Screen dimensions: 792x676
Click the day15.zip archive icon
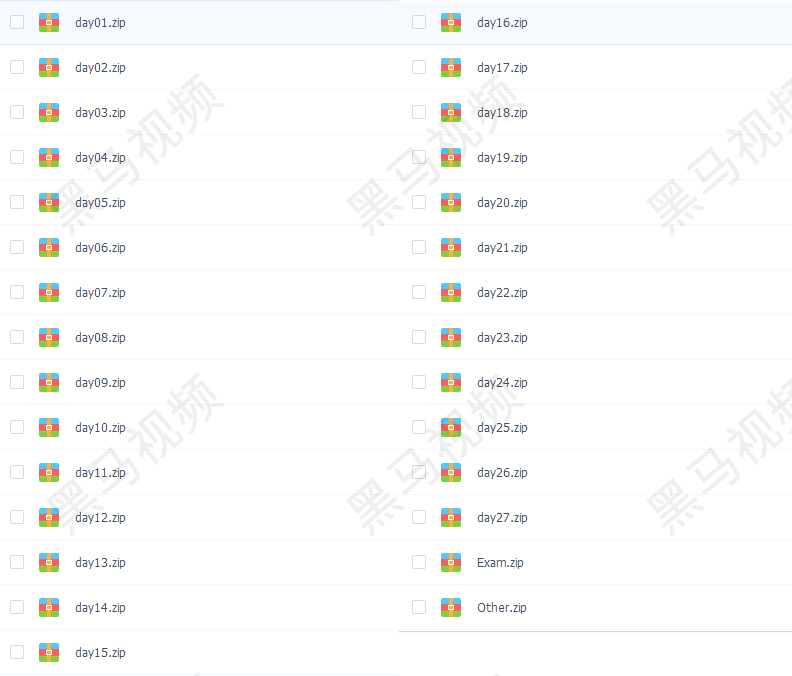click(x=49, y=652)
